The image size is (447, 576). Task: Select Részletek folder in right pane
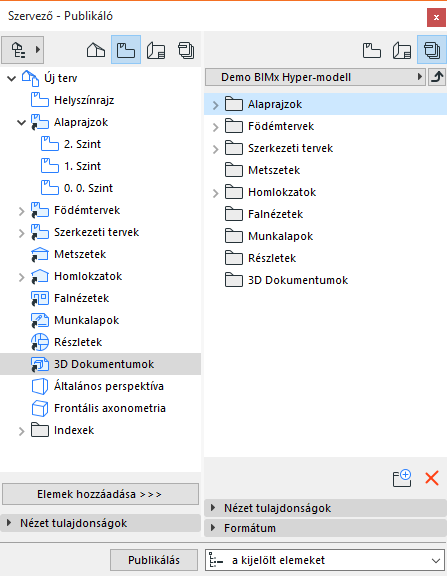[x=260, y=259]
